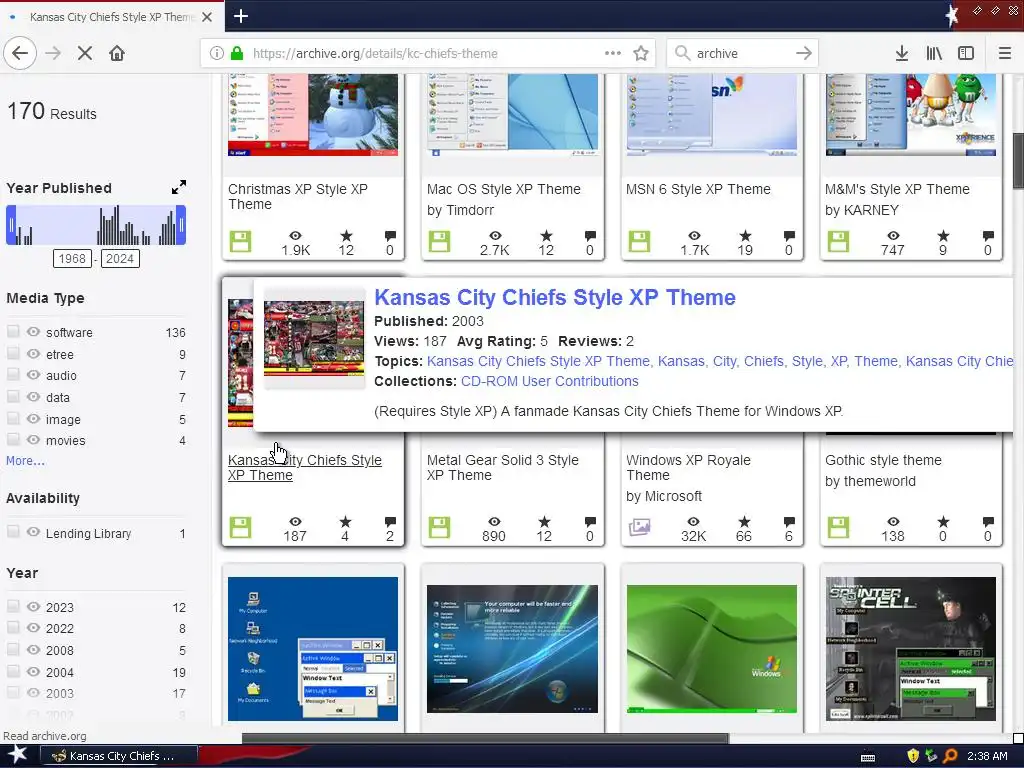Click the favorites star on Mac OS theme card
The image size is (1024, 768).
546,235
